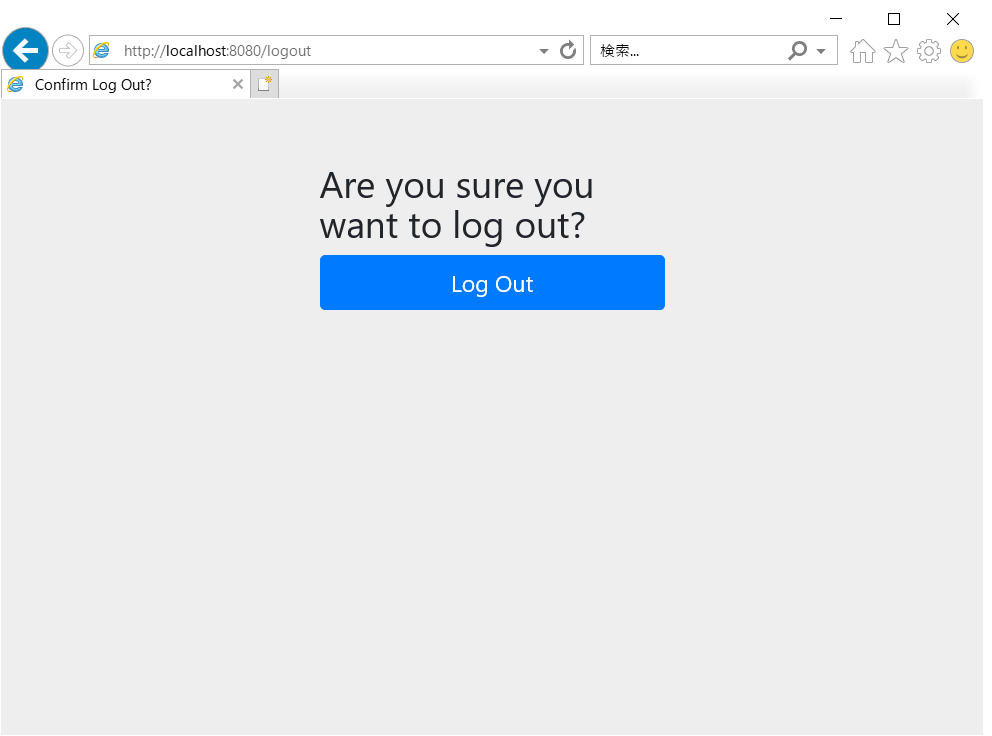Go back using the browser back arrow
This screenshot has height=736, width=992.
pos(25,51)
